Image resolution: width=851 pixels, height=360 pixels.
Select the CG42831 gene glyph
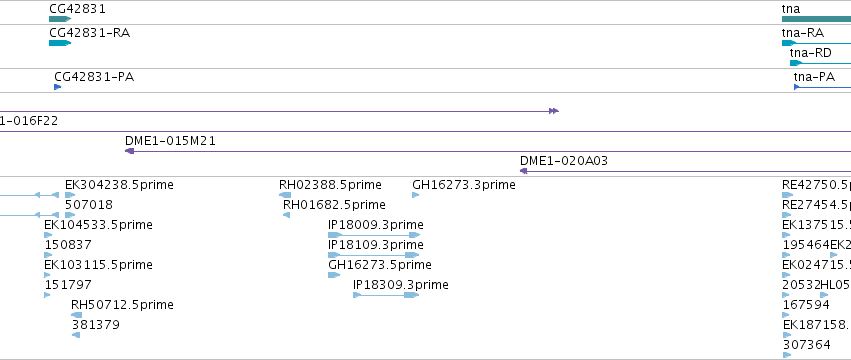click(60, 19)
